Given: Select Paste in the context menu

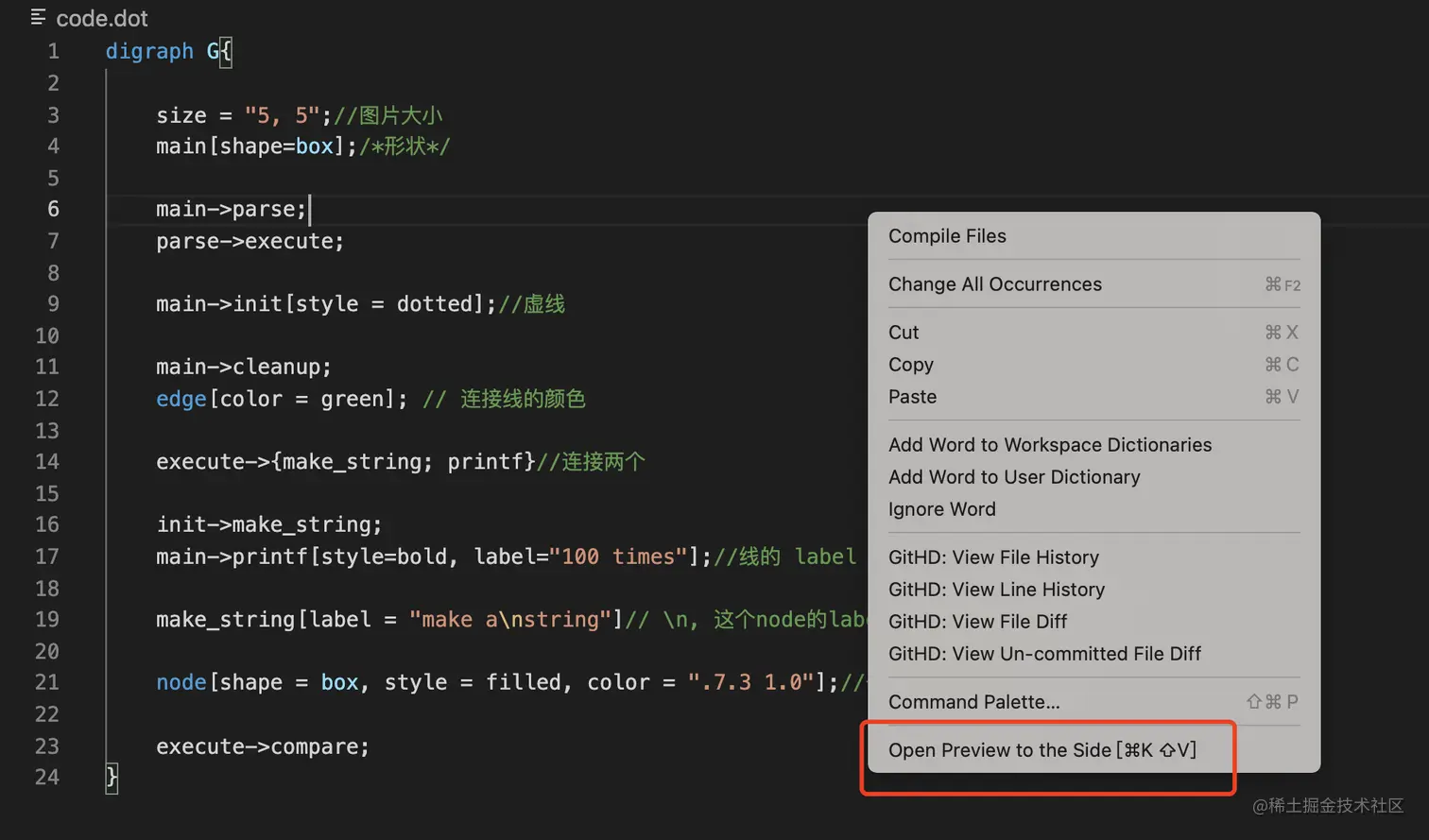Looking at the screenshot, I should (913, 397).
